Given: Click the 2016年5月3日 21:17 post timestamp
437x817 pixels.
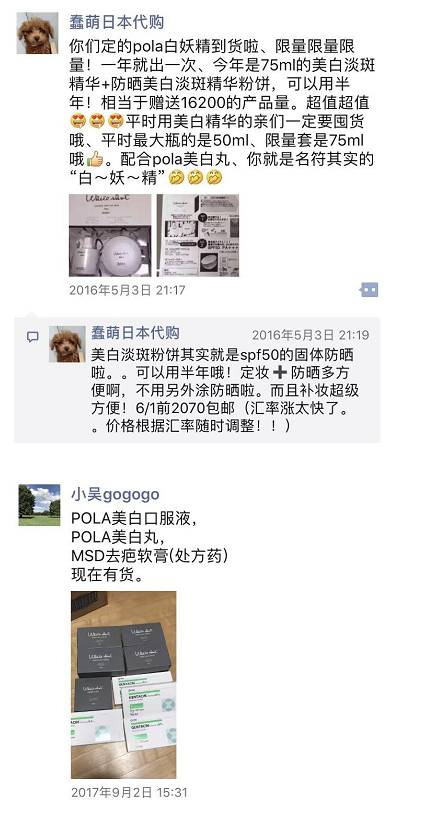Looking at the screenshot, I should (127, 290).
